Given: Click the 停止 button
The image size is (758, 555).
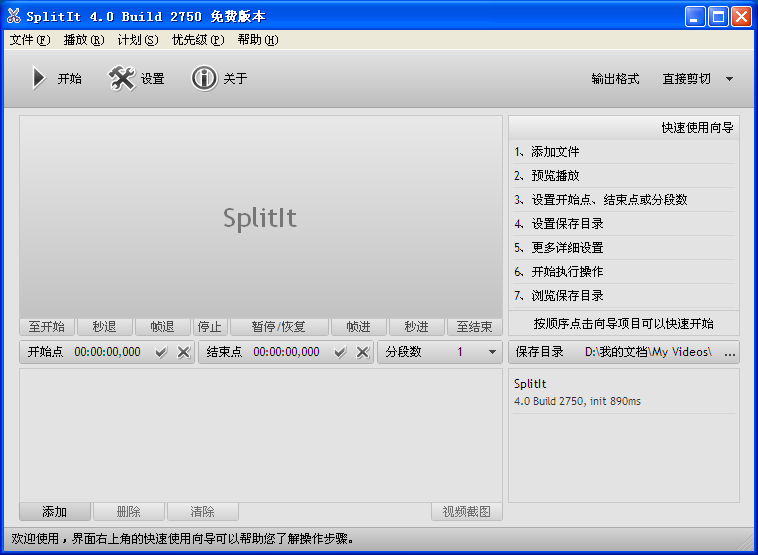Looking at the screenshot, I should (210, 327).
